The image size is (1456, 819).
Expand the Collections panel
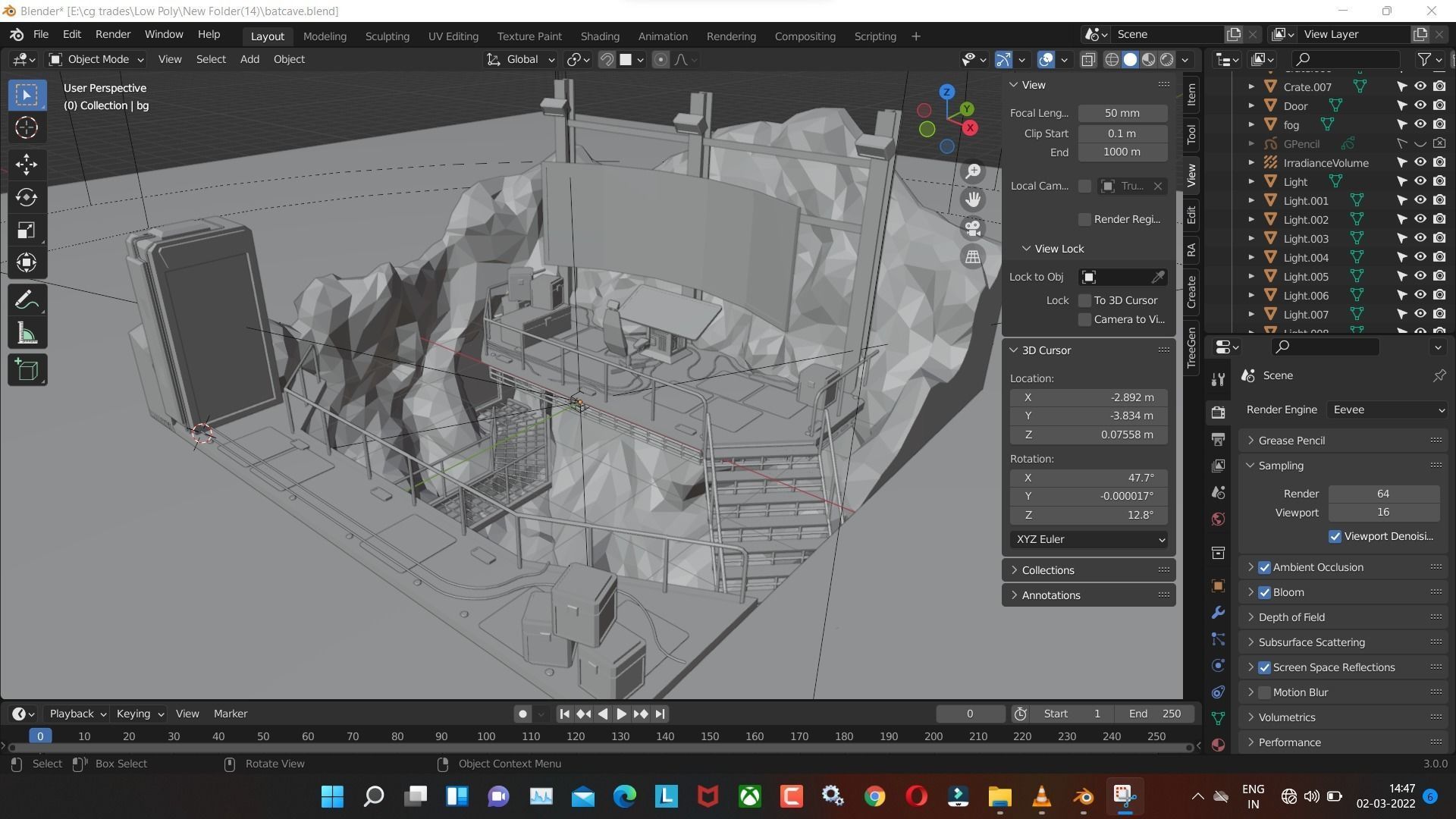(1088, 571)
